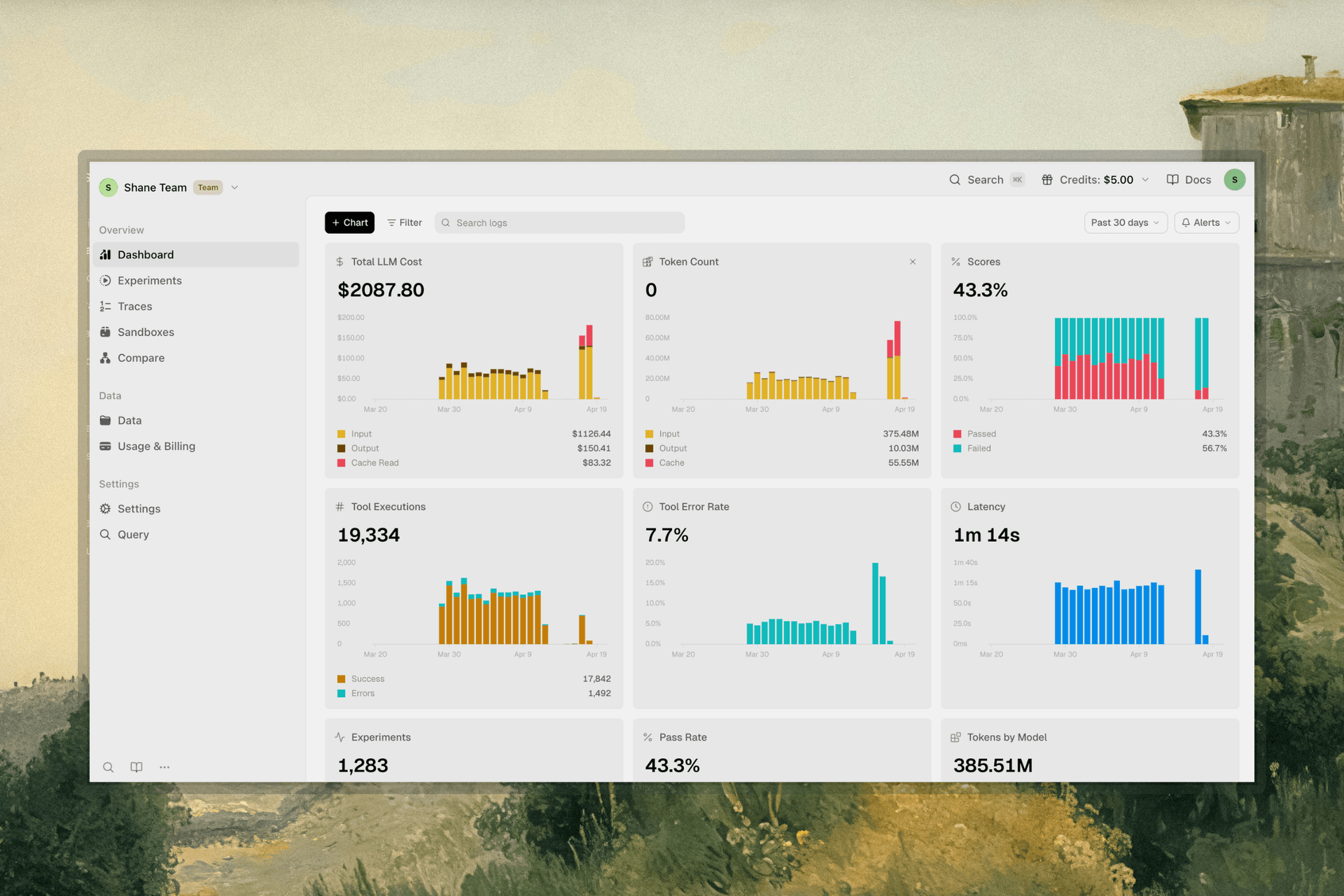The image size is (1344, 896).
Task: Open the ellipsis menu at sidebar bottom
Action: point(164,767)
